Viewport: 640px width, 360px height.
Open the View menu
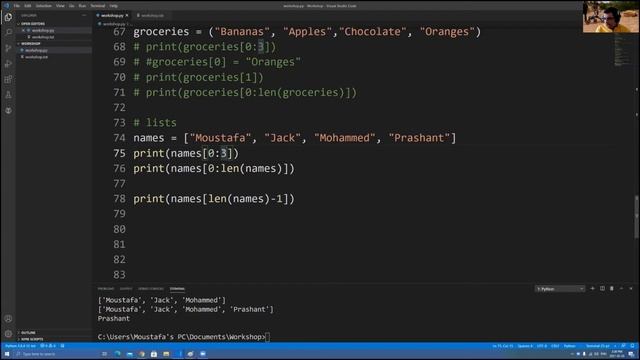(x=60, y=6)
